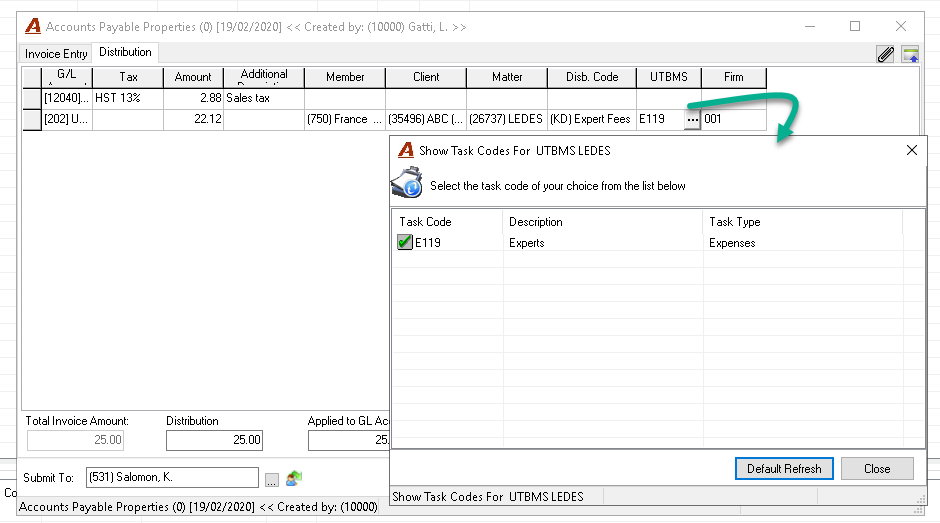This screenshot has height=523, width=940.
Task: Click the (26737) LEDES matter cell
Action: click(507, 119)
